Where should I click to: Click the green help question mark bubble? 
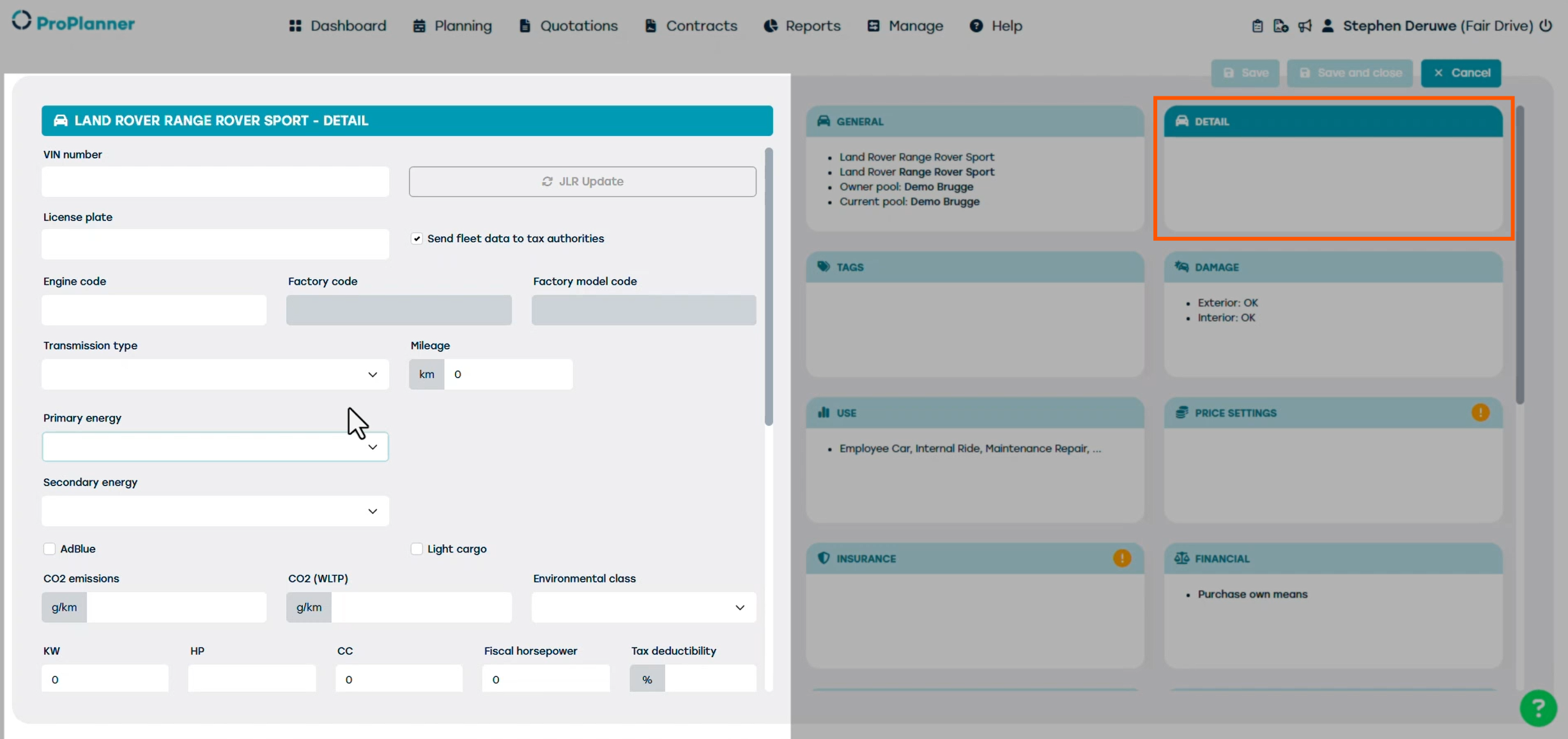click(x=1538, y=708)
